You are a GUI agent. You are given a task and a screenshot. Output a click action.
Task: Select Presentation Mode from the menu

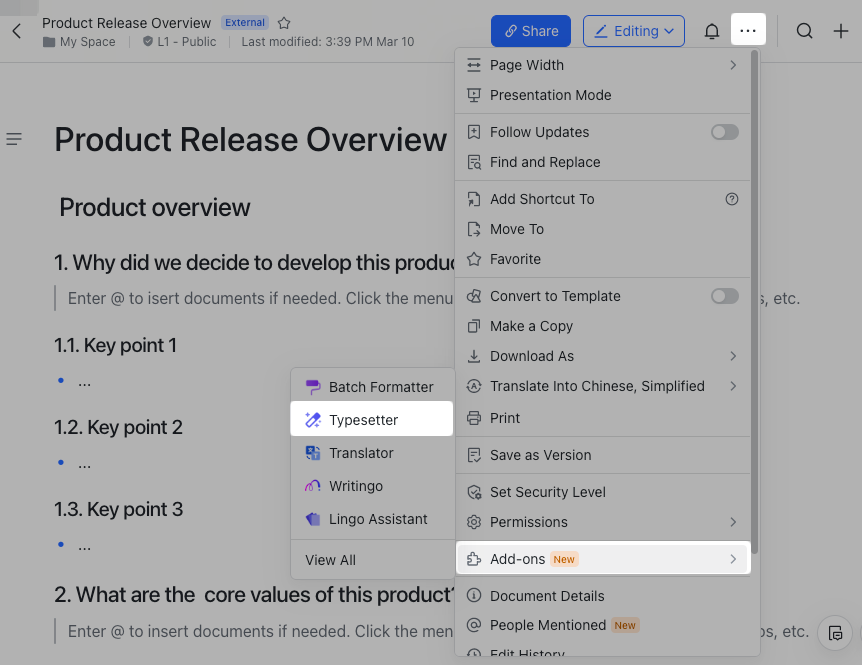point(550,95)
